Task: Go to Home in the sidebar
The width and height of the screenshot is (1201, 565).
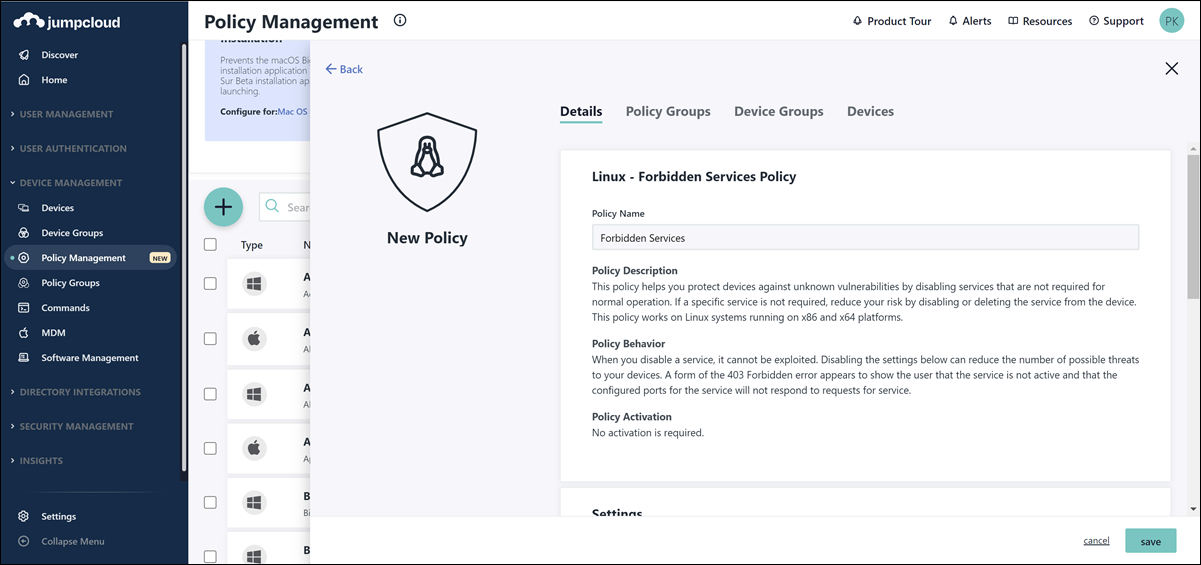Action: pos(54,80)
